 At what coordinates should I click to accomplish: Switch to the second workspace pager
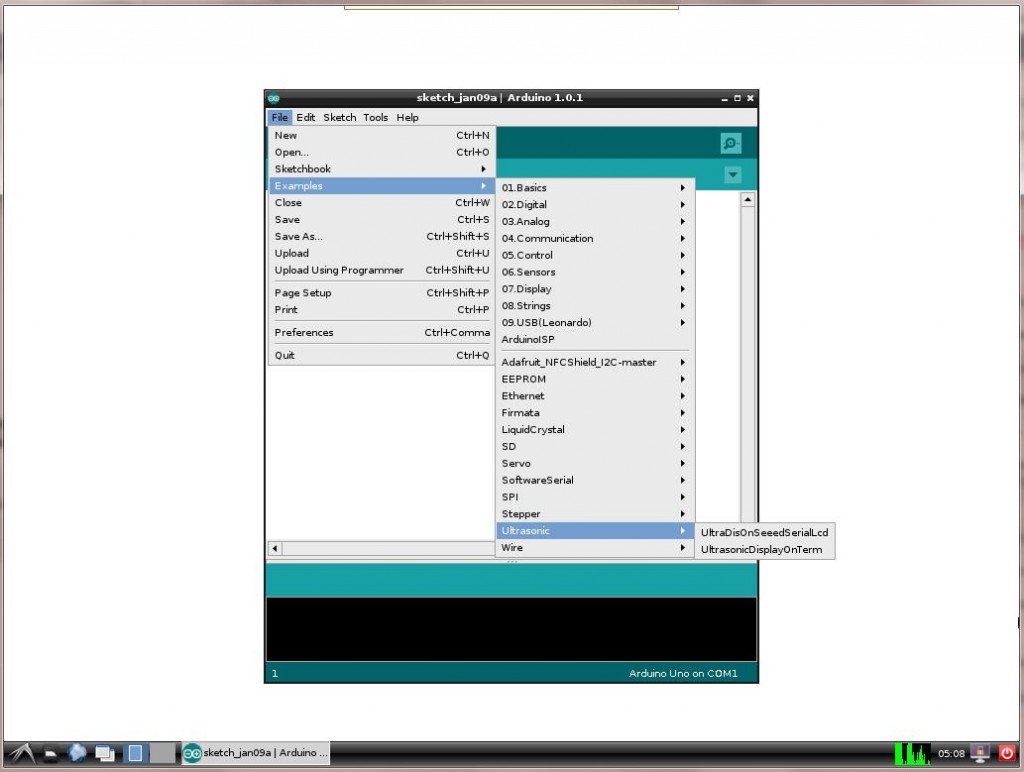tap(161, 753)
